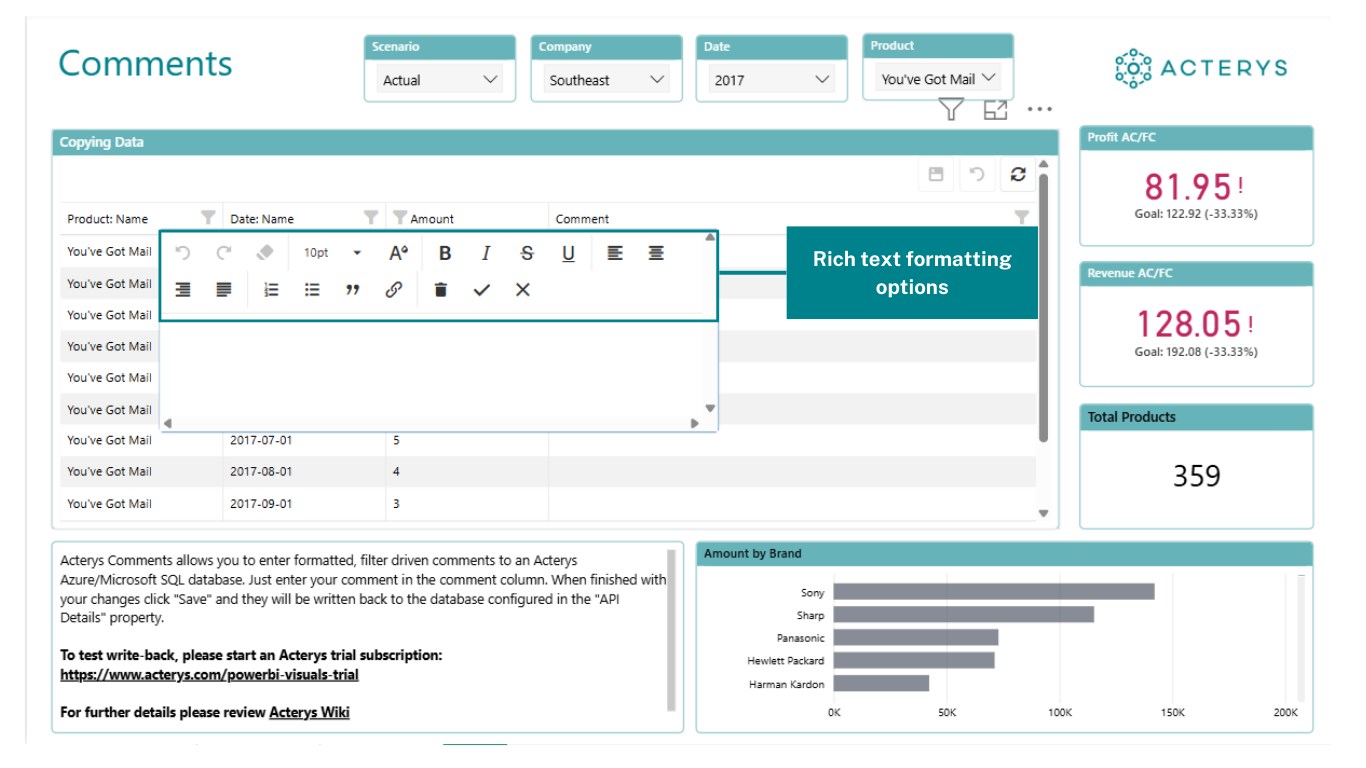Image resolution: width=1366 pixels, height=768 pixels.
Task: Open the font color icon
Action: point(398,253)
